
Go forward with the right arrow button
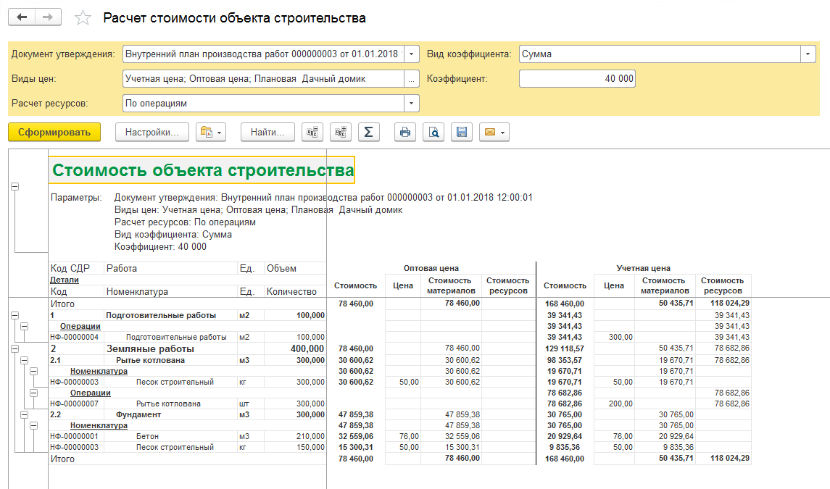48,17
